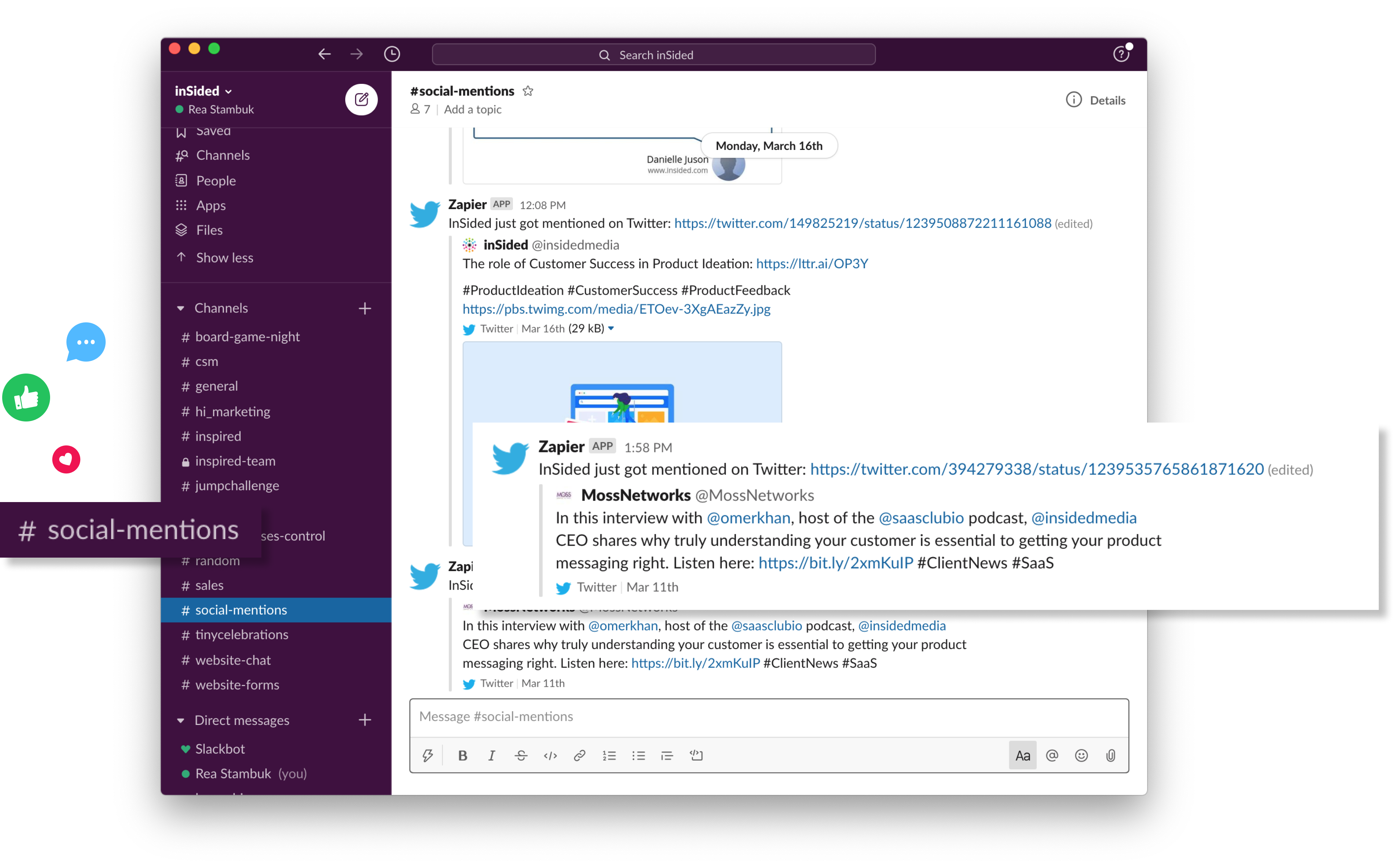Toggle bold formatting
Image resolution: width=1394 pixels, height=868 pixels.
(462, 755)
